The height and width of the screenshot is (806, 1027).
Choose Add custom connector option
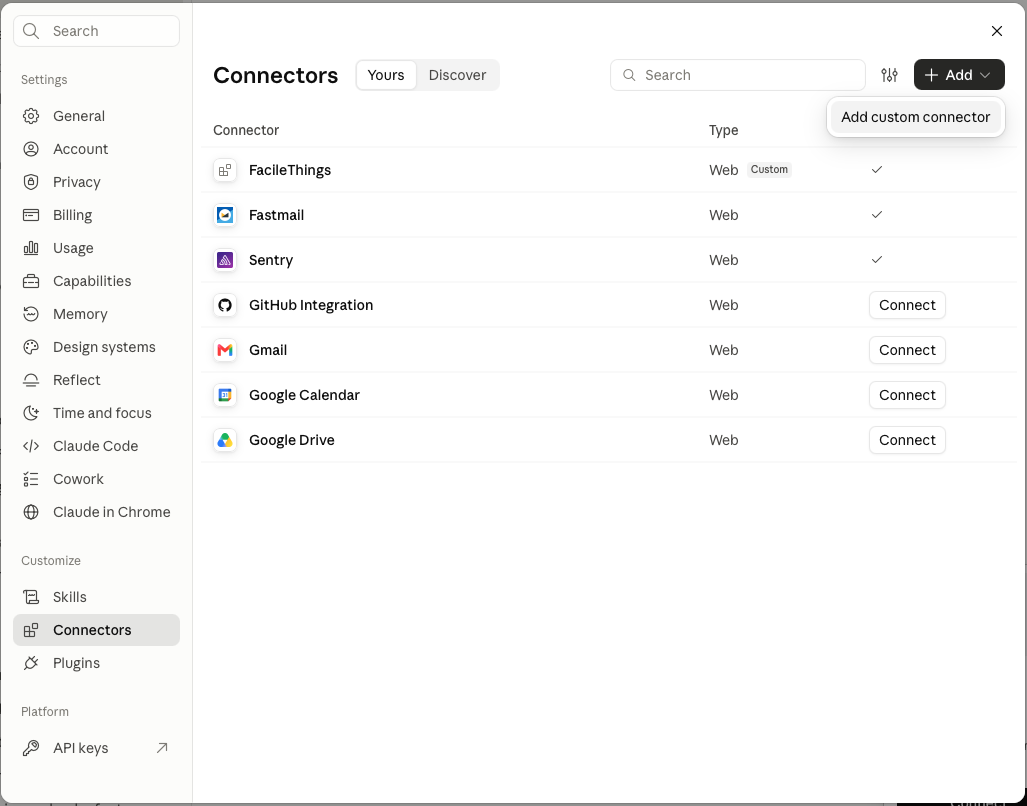click(915, 117)
